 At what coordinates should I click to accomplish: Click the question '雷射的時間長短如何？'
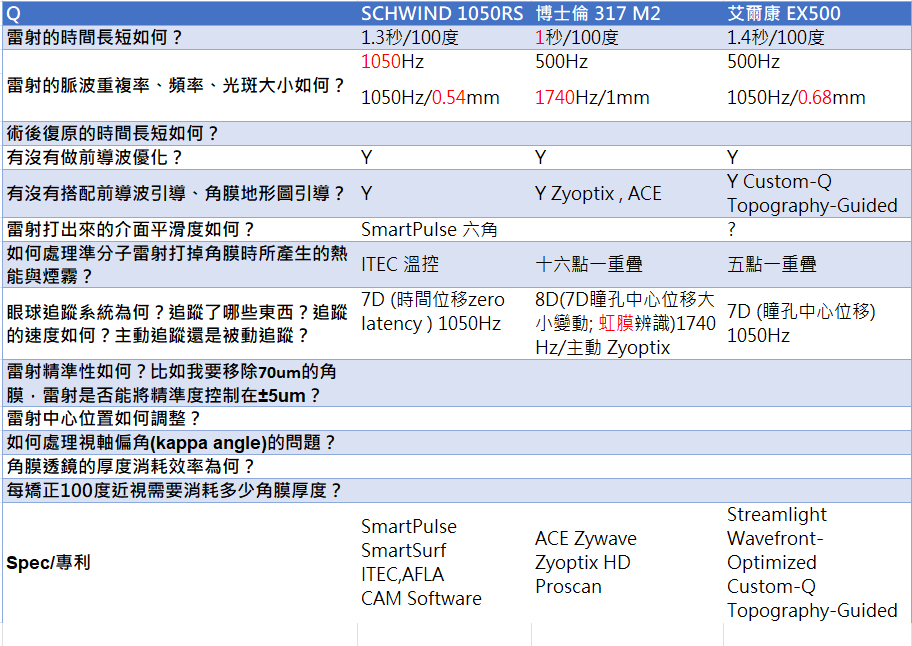click(x=95, y=37)
